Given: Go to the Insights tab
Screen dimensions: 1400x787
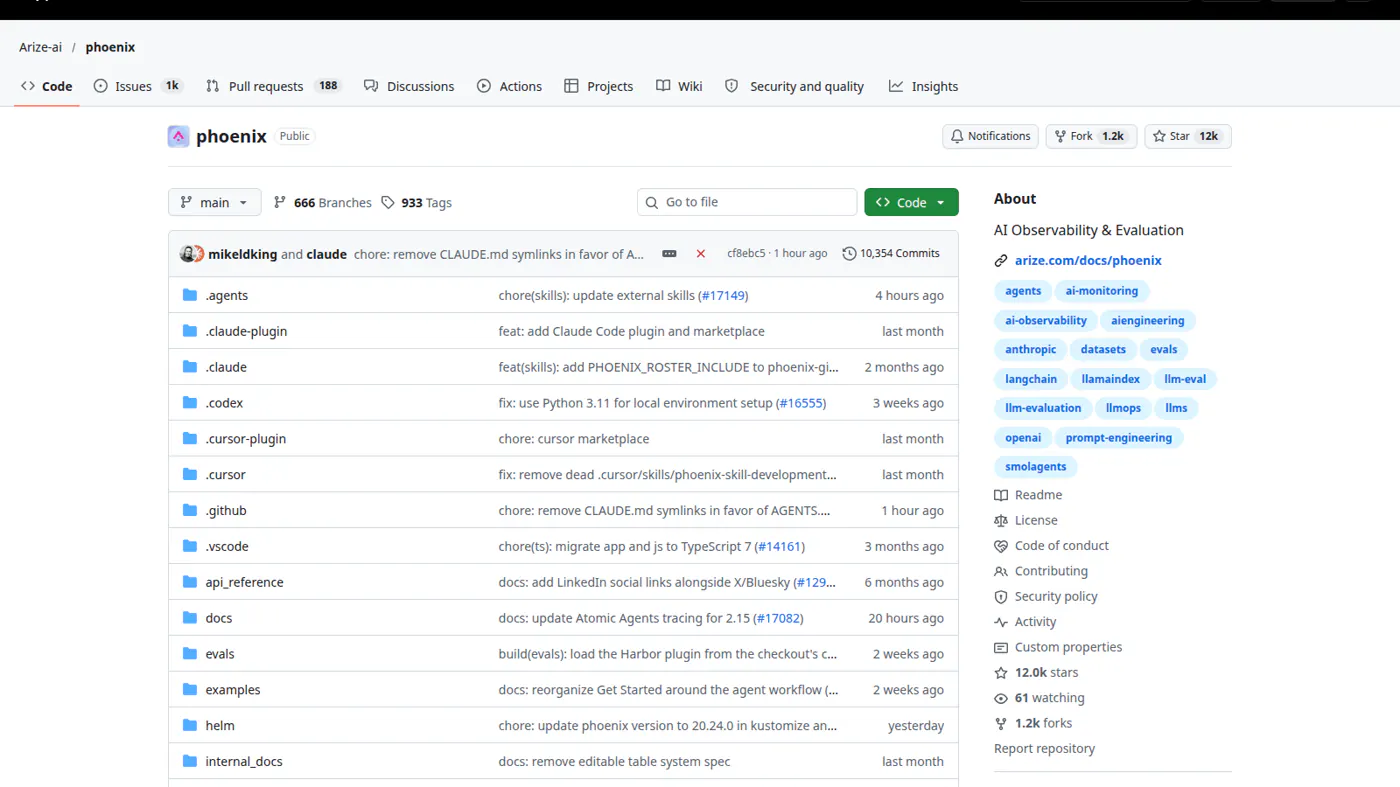Looking at the screenshot, I should coord(924,86).
